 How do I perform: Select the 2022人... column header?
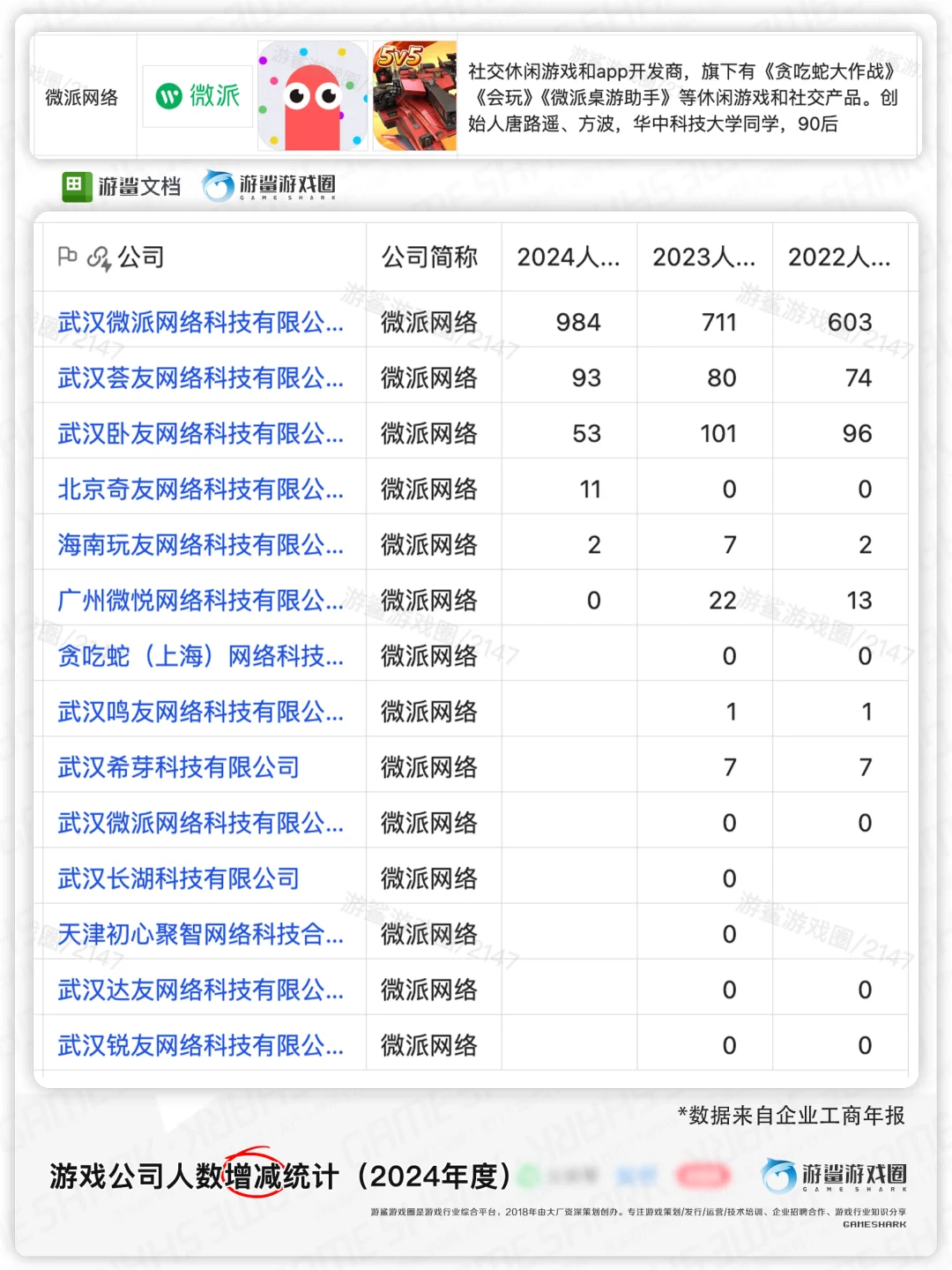pos(840,257)
